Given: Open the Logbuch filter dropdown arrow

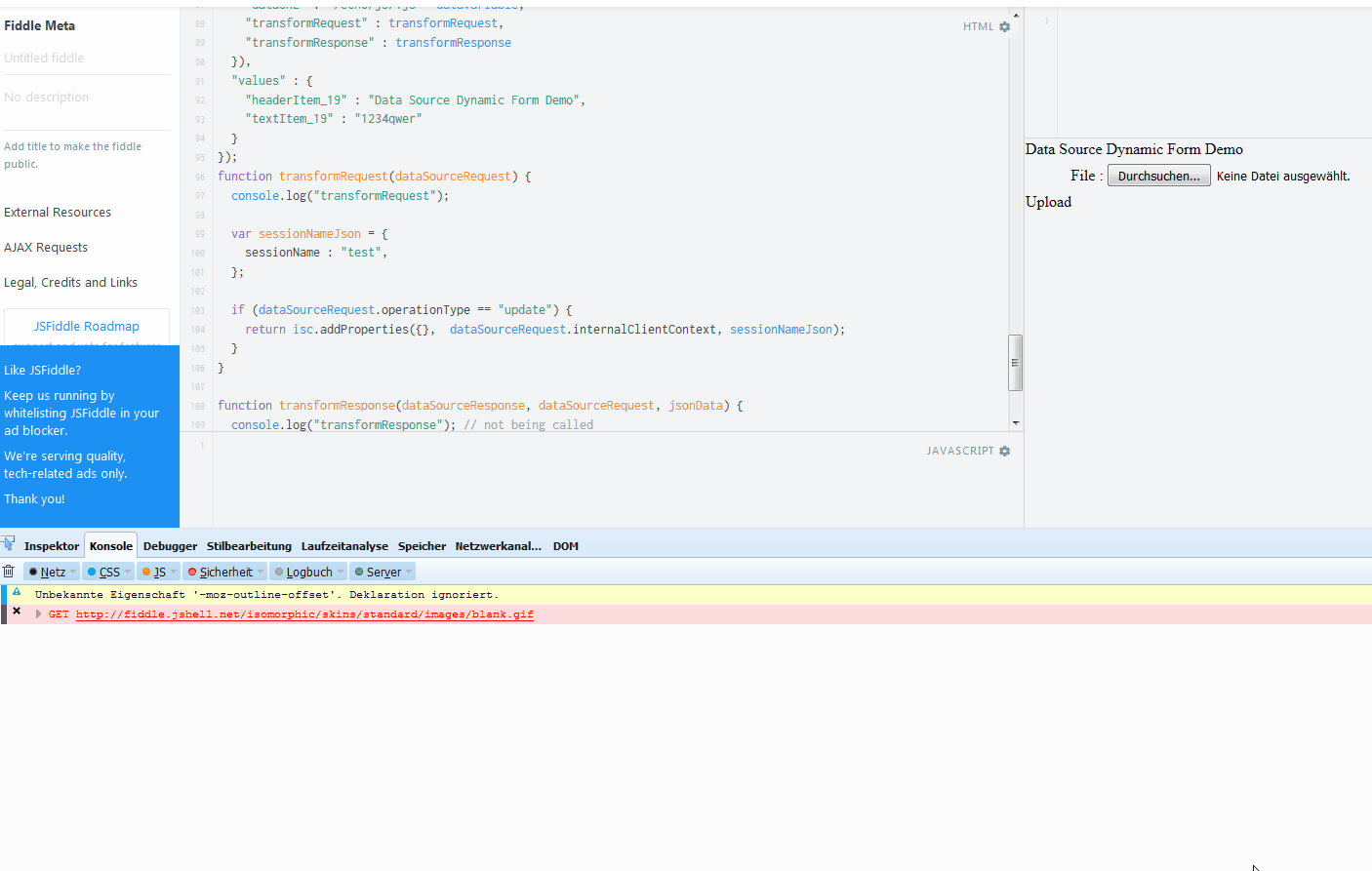Looking at the screenshot, I should 341,573.
